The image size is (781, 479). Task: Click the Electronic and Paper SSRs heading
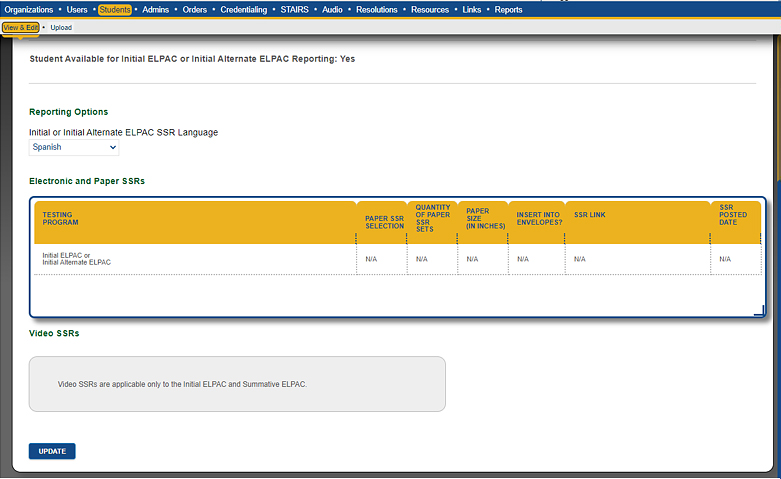point(87,181)
